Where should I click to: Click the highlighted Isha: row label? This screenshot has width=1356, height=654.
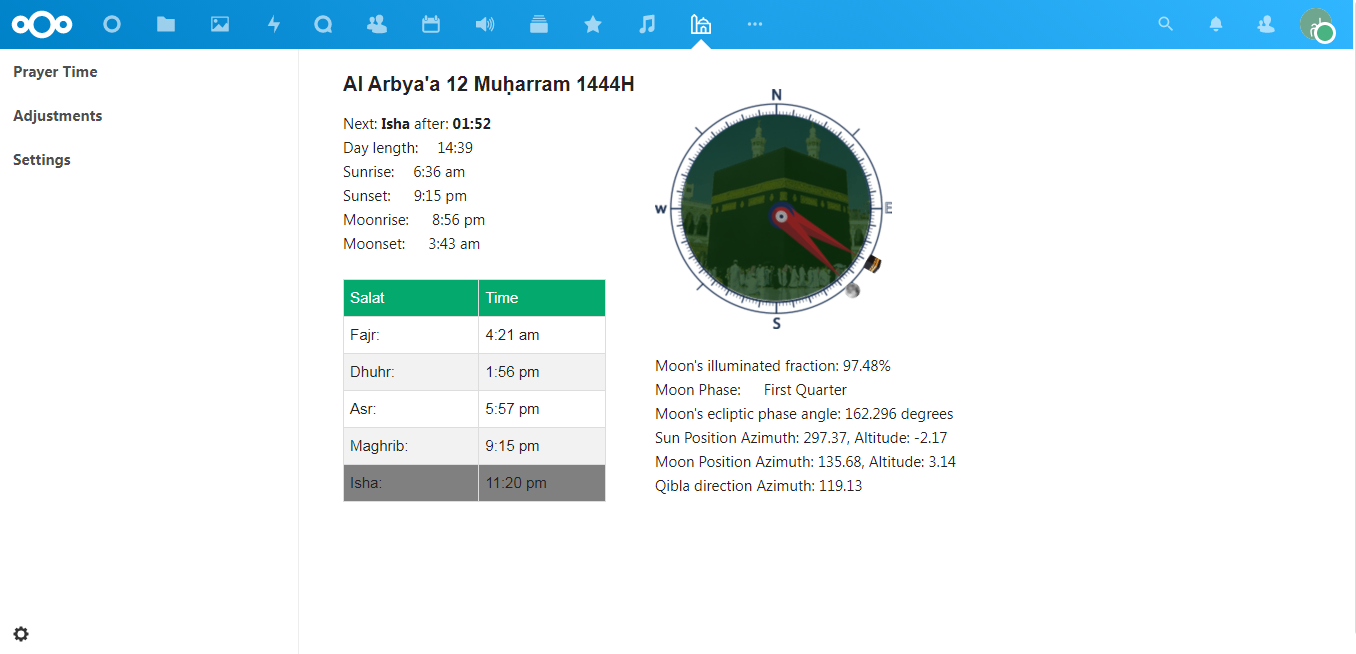(366, 483)
